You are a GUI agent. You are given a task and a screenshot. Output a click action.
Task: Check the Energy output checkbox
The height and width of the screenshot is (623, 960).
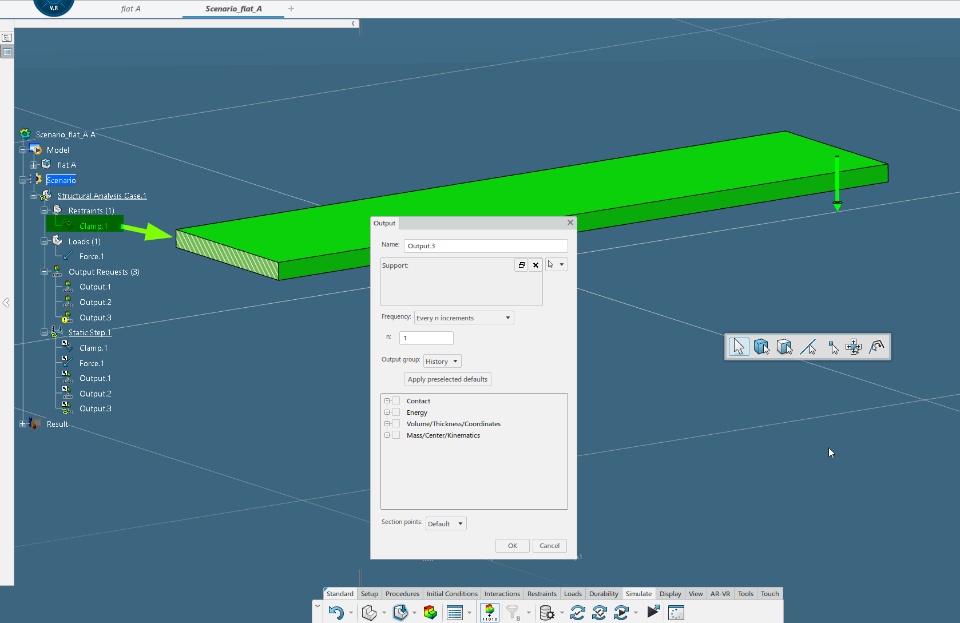(x=396, y=412)
